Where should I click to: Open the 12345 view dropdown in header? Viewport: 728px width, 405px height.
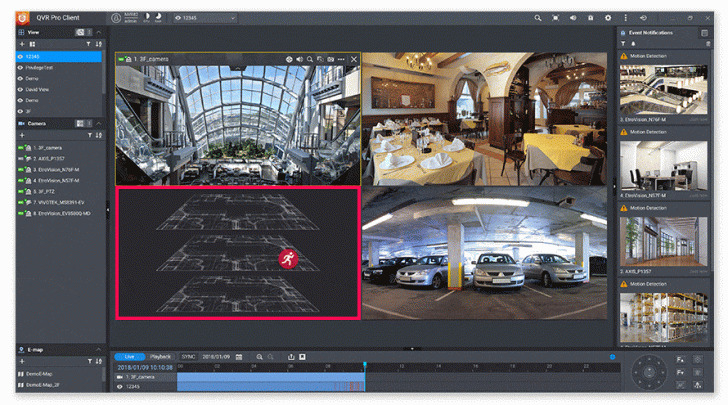(205, 18)
